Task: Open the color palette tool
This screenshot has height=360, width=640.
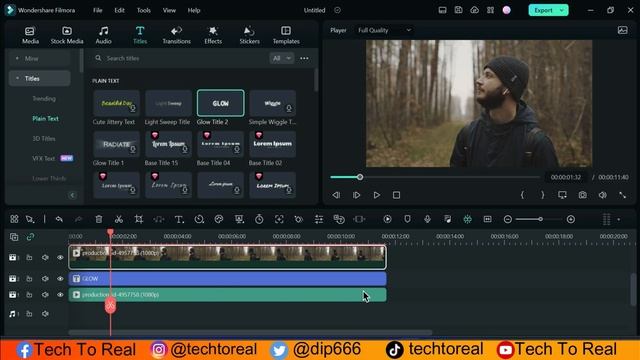Action: pyautogui.click(x=219, y=219)
